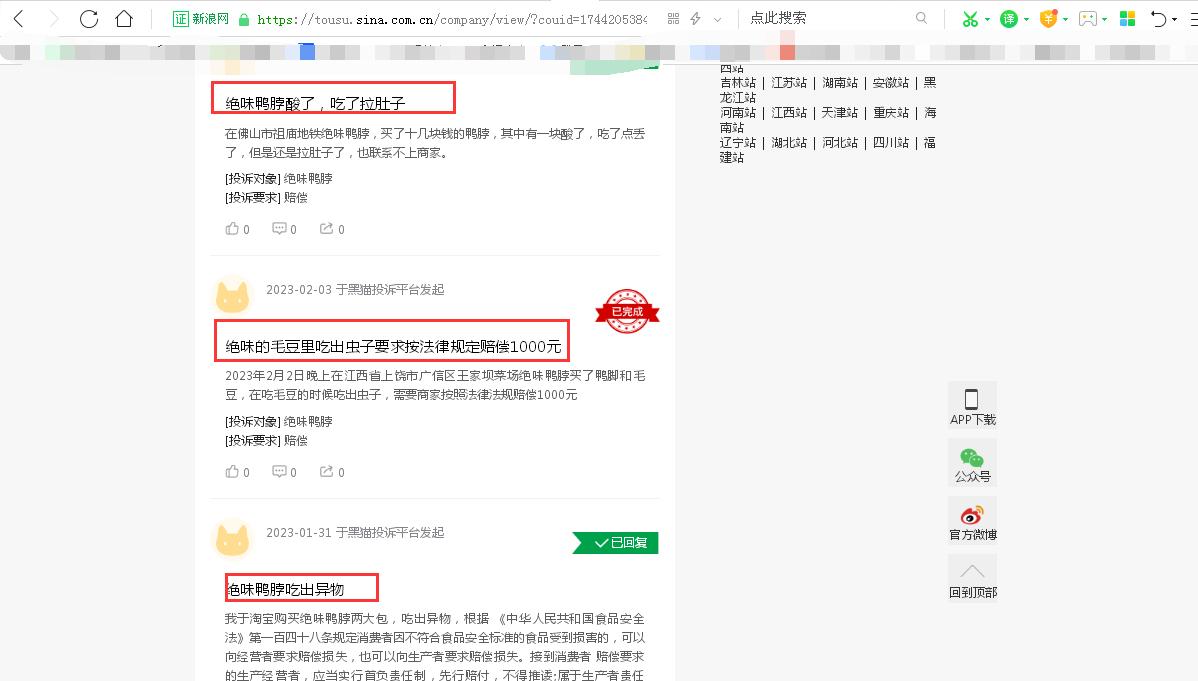Open the 湖南站 station link
The width and height of the screenshot is (1198, 681).
click(x=840, y=82)
